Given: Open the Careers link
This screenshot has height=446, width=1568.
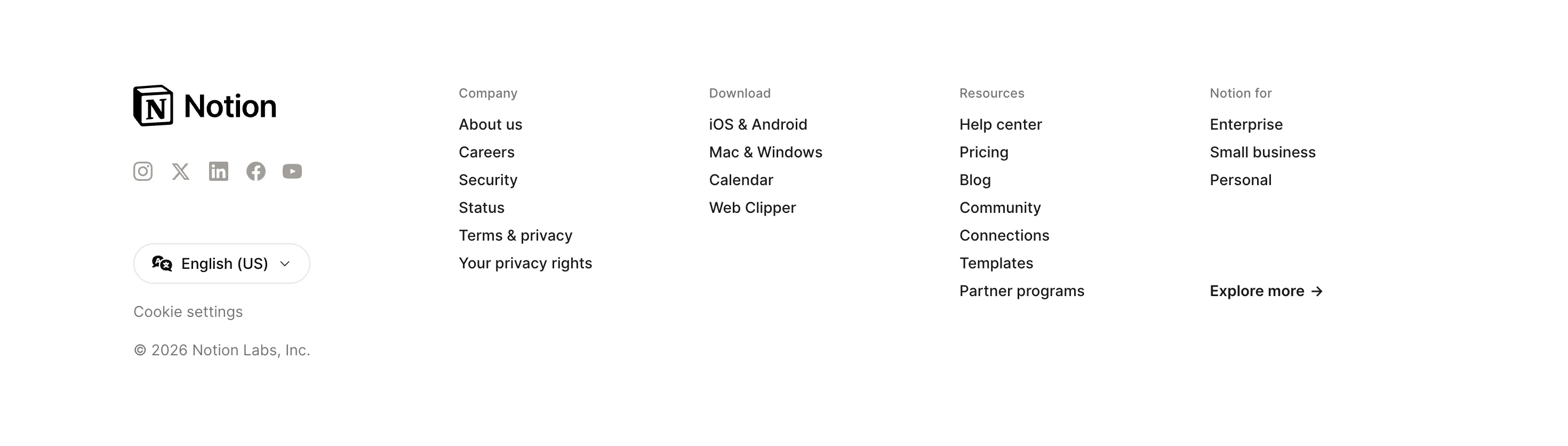Looking at the screenshot, I should [x=487, y=153].
